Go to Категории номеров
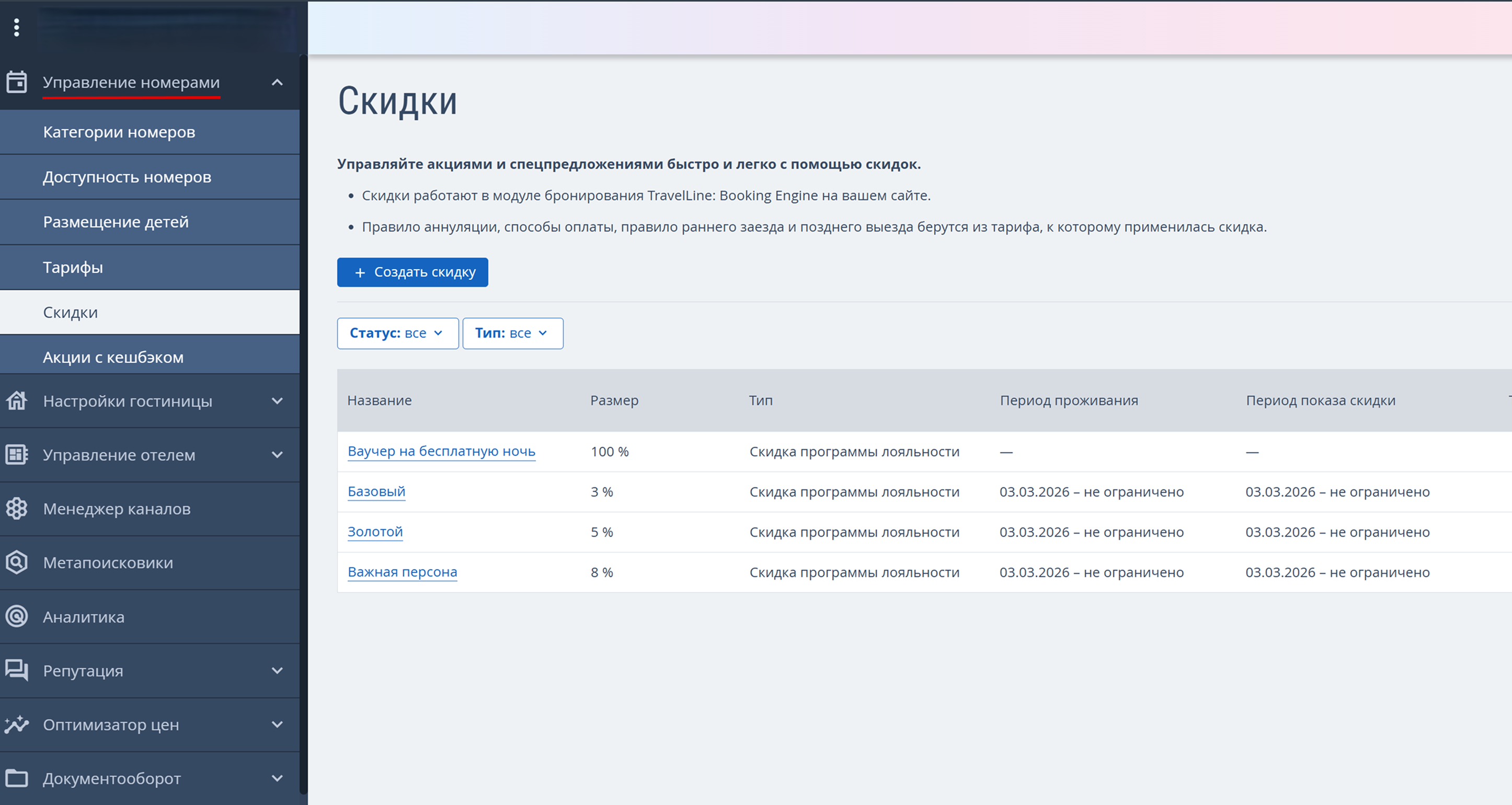This screenshot has height=805, width=1512. pyautogui.click(x=119, y=132)
